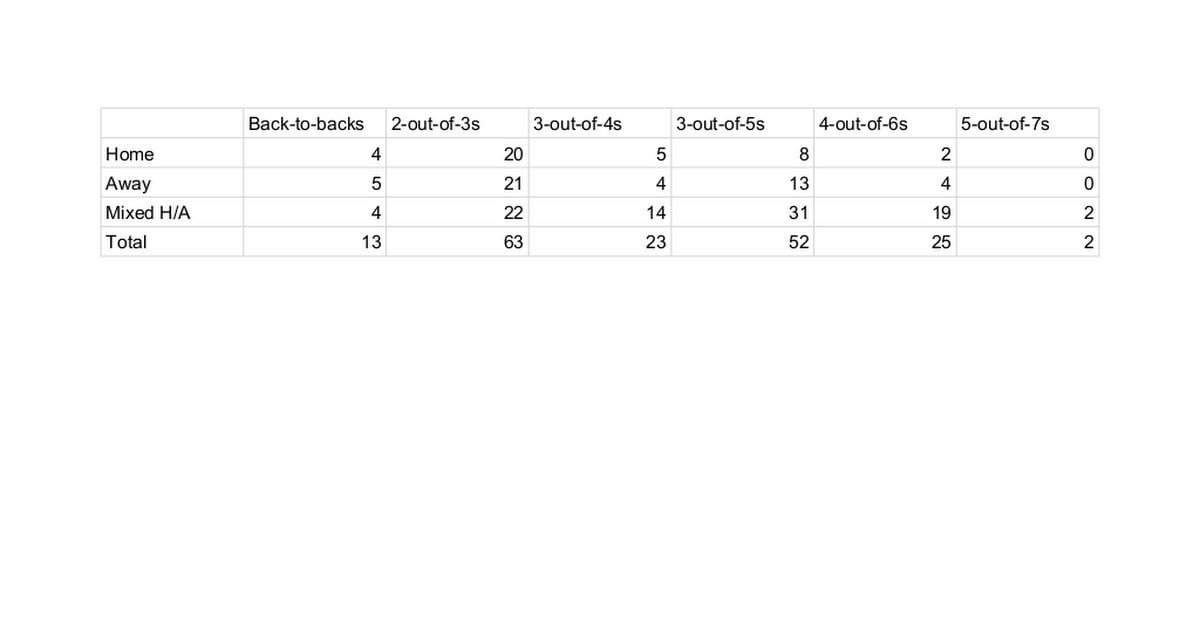Click Mixed H/A 3-out-of-5s cell showing 31
The image size is (1200, 630).
coord(798,213)
